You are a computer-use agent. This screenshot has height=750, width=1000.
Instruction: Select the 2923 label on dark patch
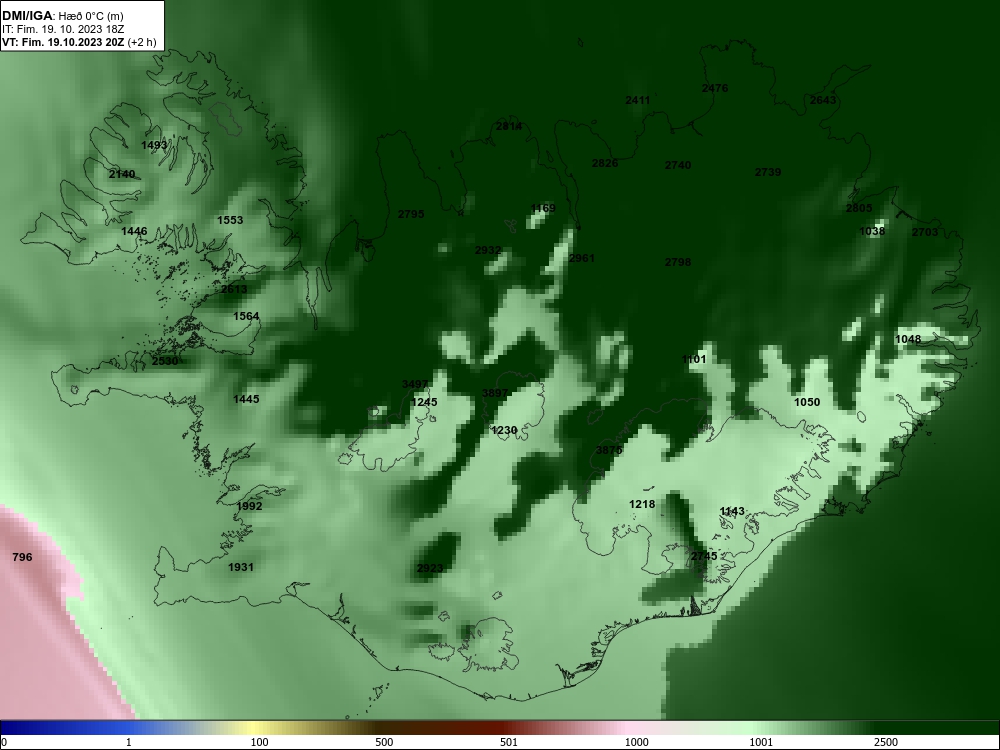click(430, 568)
